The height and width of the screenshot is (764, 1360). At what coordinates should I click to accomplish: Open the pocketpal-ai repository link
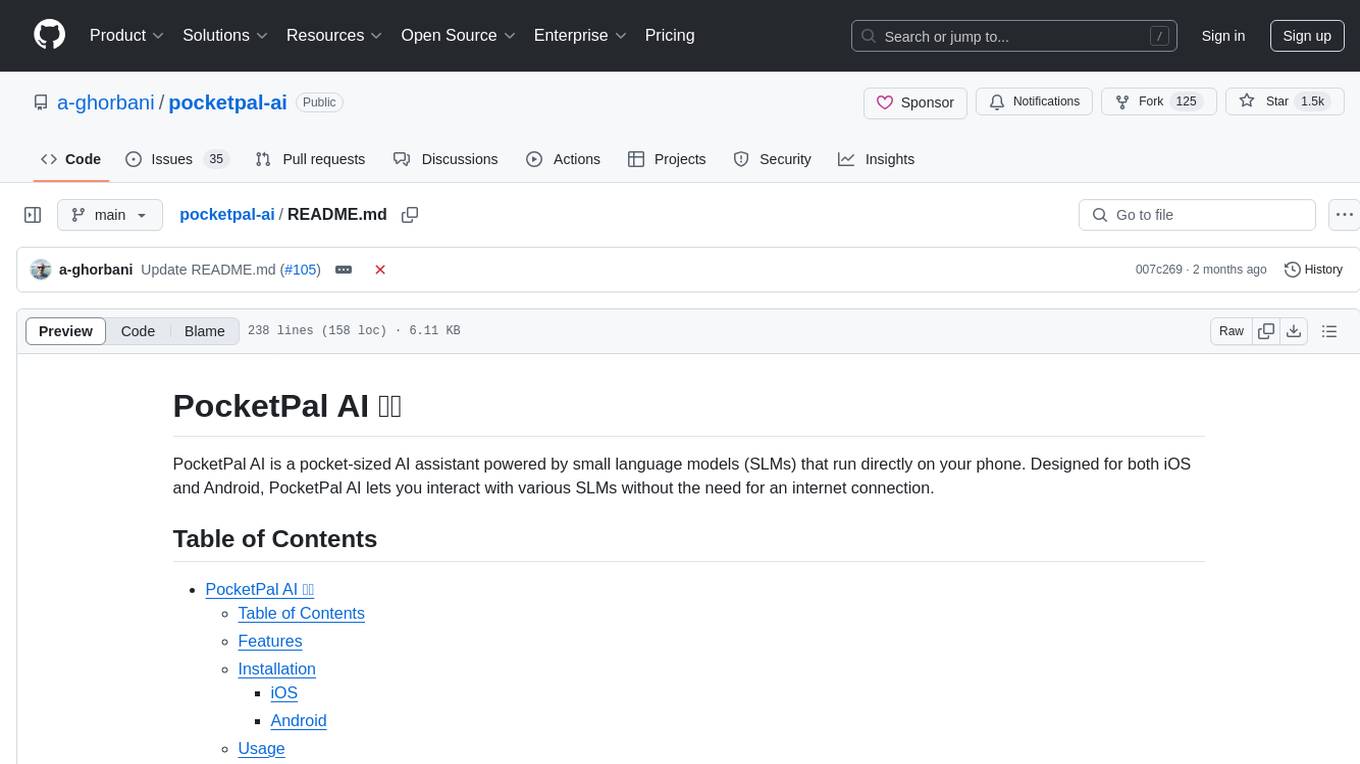(228, 102)
